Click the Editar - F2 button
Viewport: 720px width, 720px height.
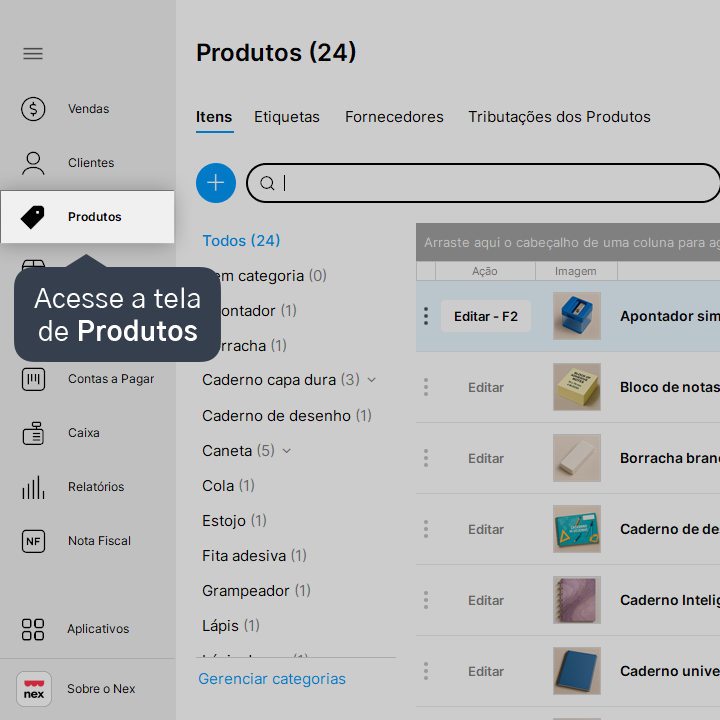(486, 316)
